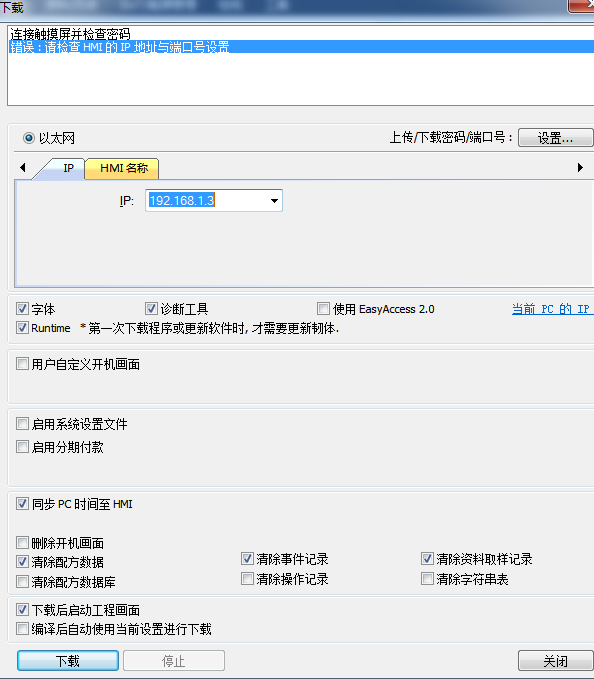594x679 pixels.
Task: Switch to the HMI 名称 tab
Action: click(124, 168)
